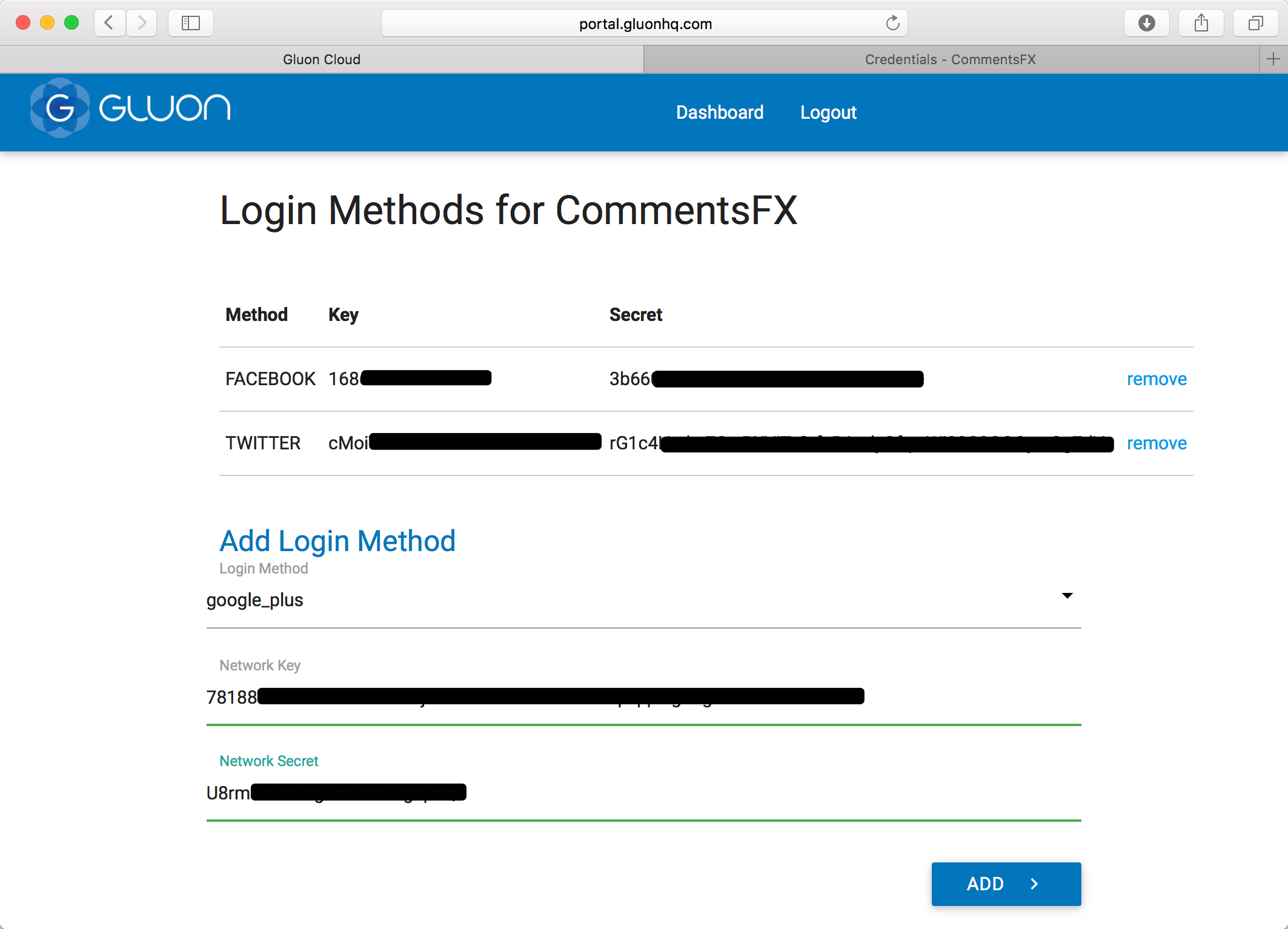1288x929 pixels.
Task: Click the FACEBOOK method cell
Action: pyautogui.click(x=270, y=379)
